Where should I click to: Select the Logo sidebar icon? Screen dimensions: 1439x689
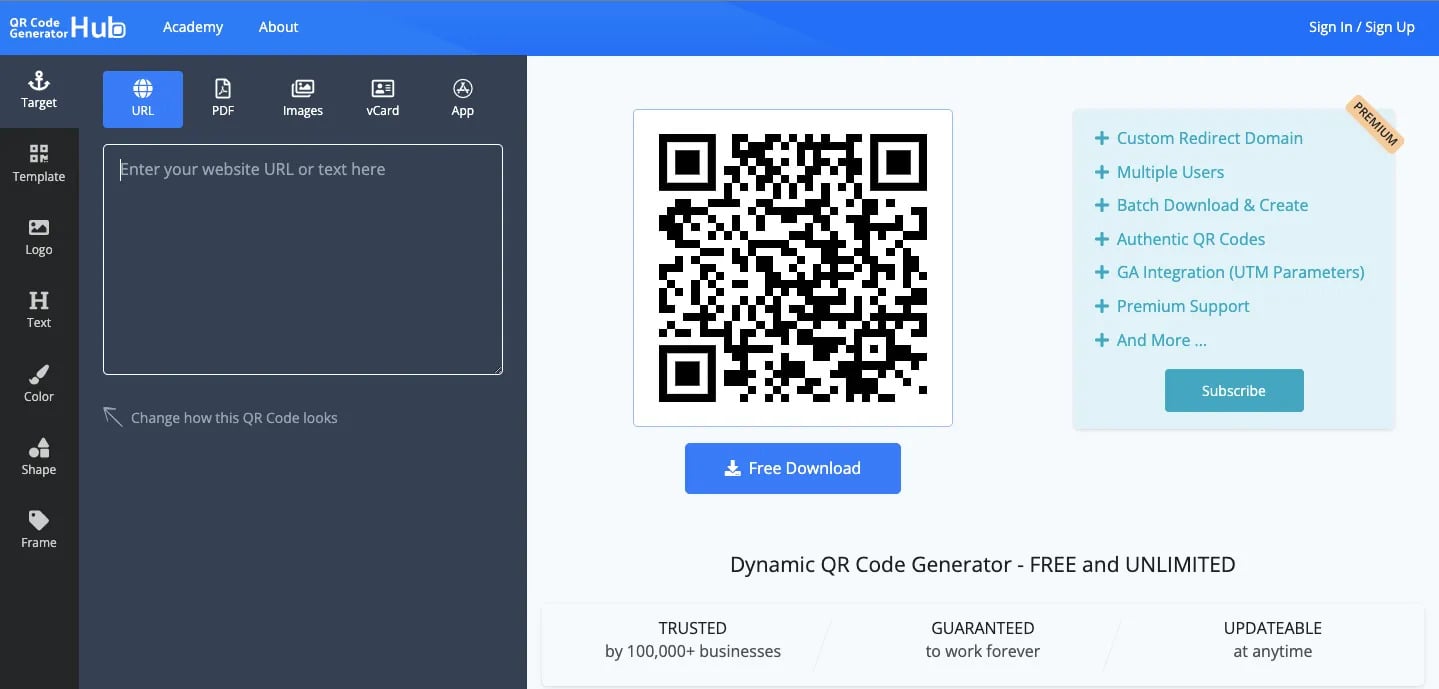click(39, 237)
